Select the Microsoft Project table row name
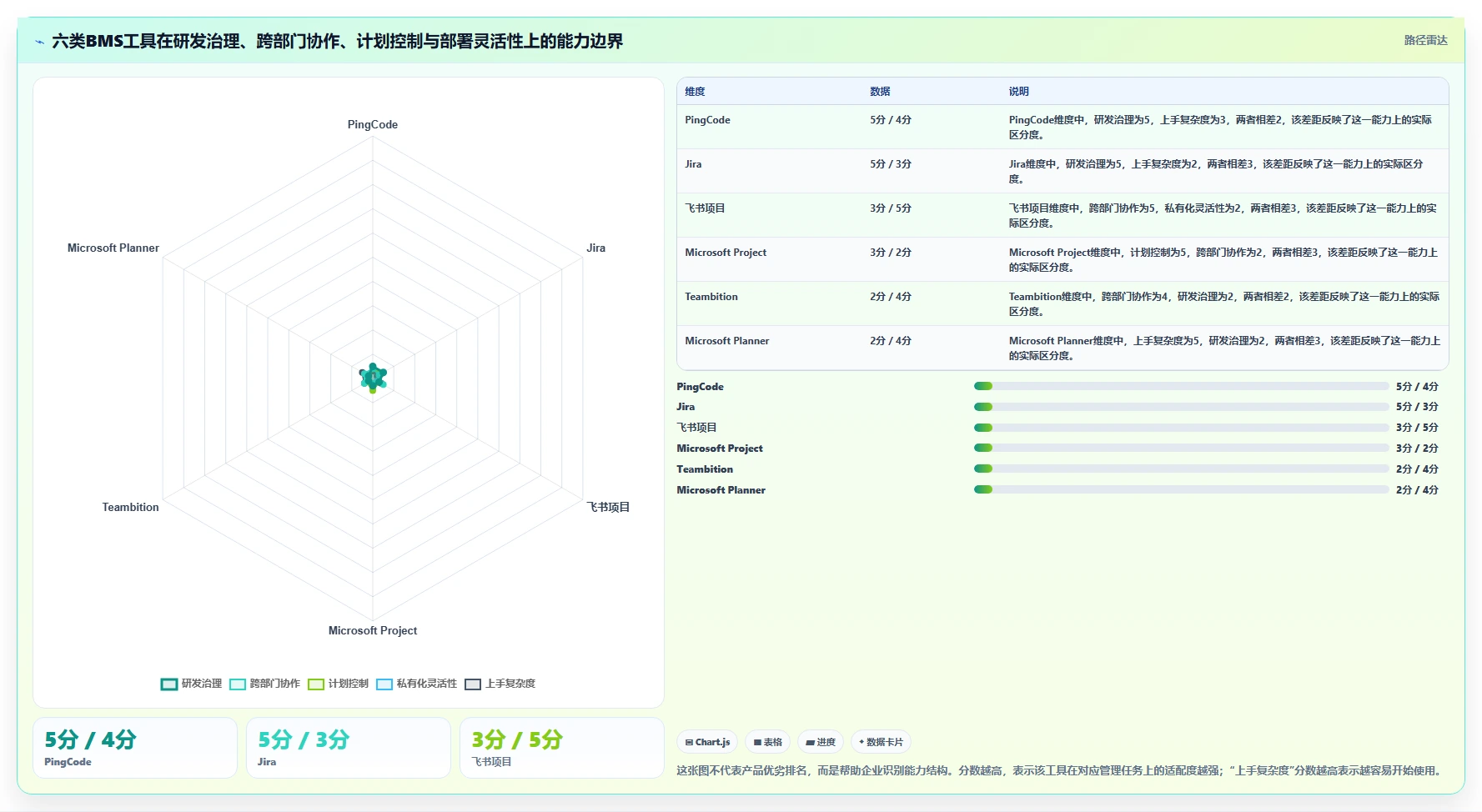This screenshot has height=812, width=1482. (726, 253)
